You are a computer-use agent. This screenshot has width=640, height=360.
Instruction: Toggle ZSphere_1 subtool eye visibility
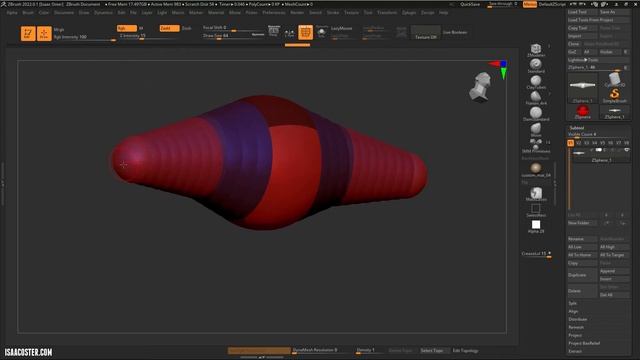(x=627, y=150)
